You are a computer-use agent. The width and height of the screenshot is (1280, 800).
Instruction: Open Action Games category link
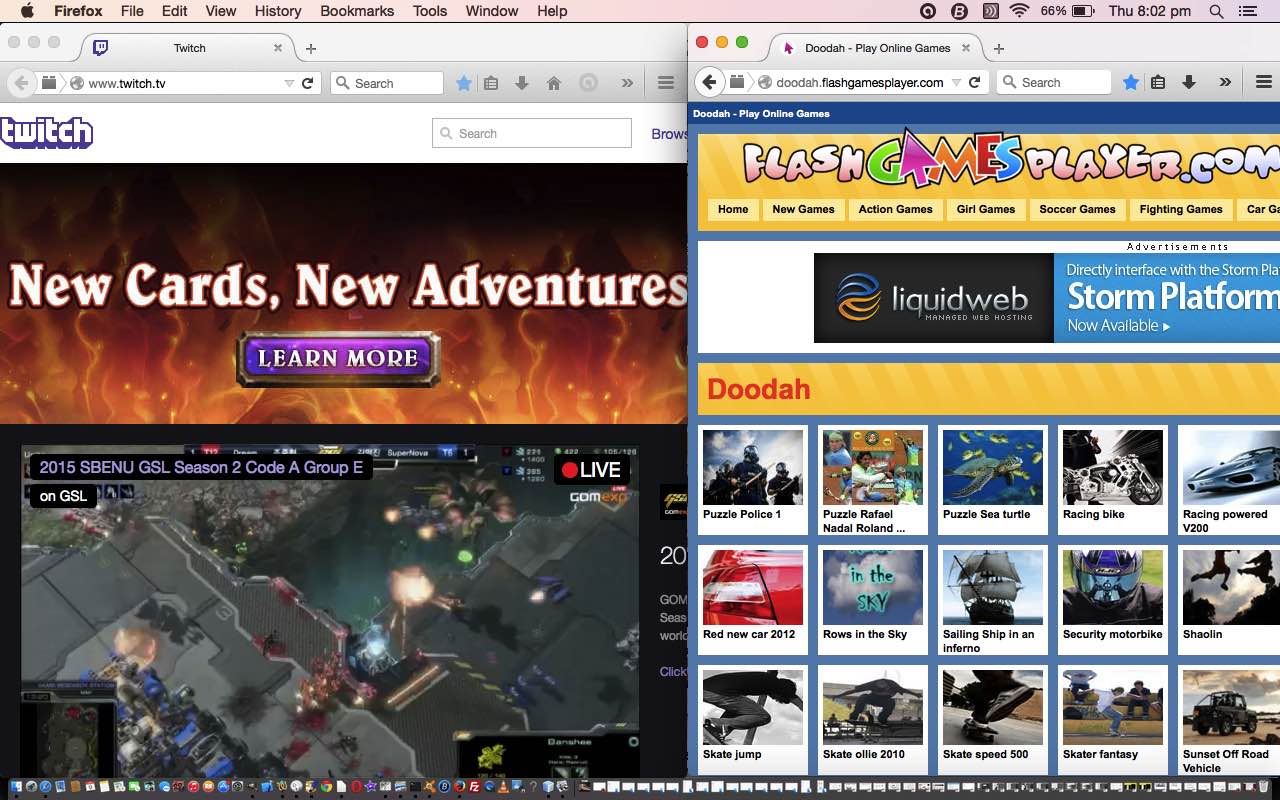click(895, 209)
